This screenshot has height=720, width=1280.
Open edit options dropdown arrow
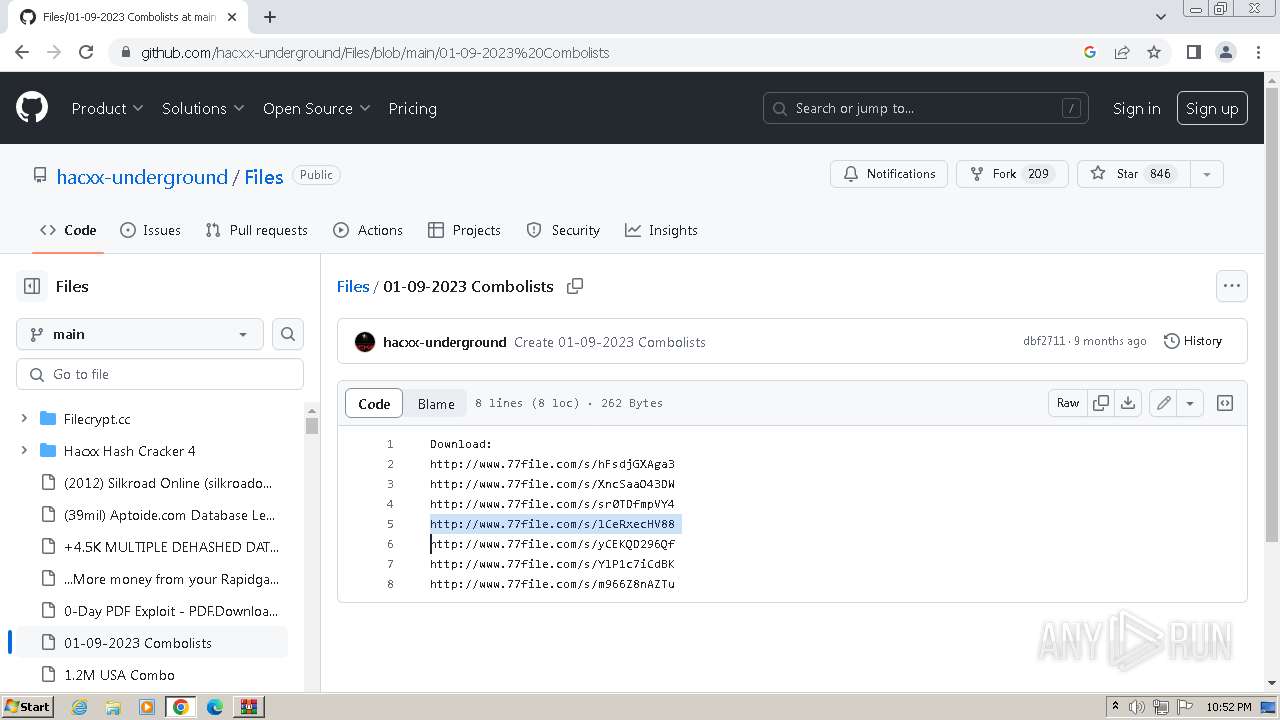coord(1190,403)
